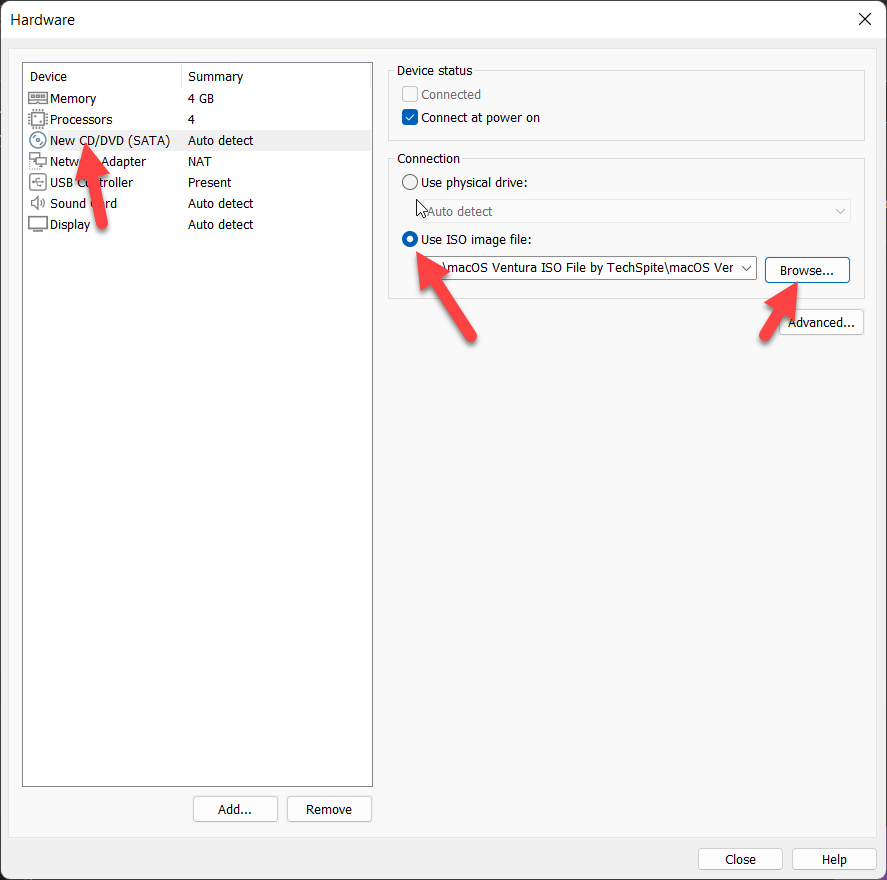Select the Use physical drive radio button

tap(410, 182)
